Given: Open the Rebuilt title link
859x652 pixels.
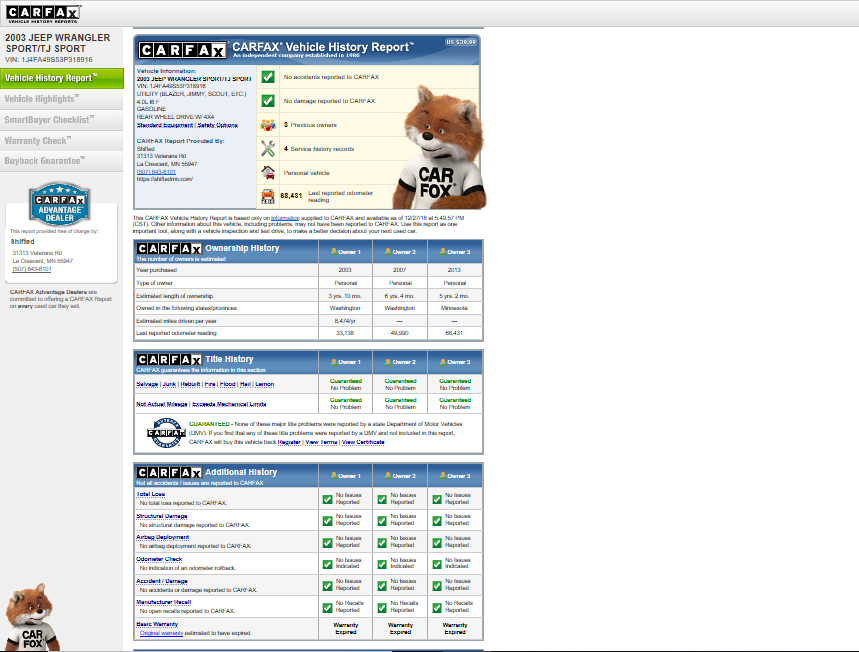Looking at the screenshot, I should [x=190, y=384].
